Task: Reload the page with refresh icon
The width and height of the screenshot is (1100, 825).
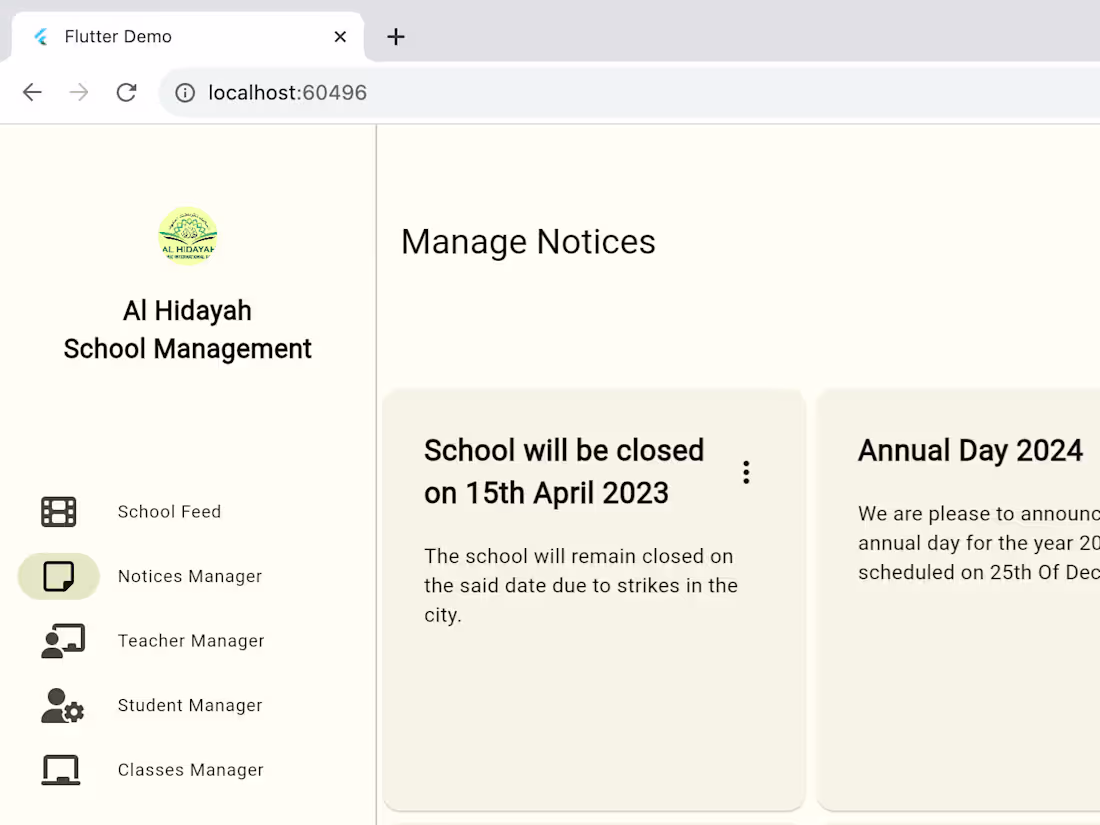Action: (126, 93)
